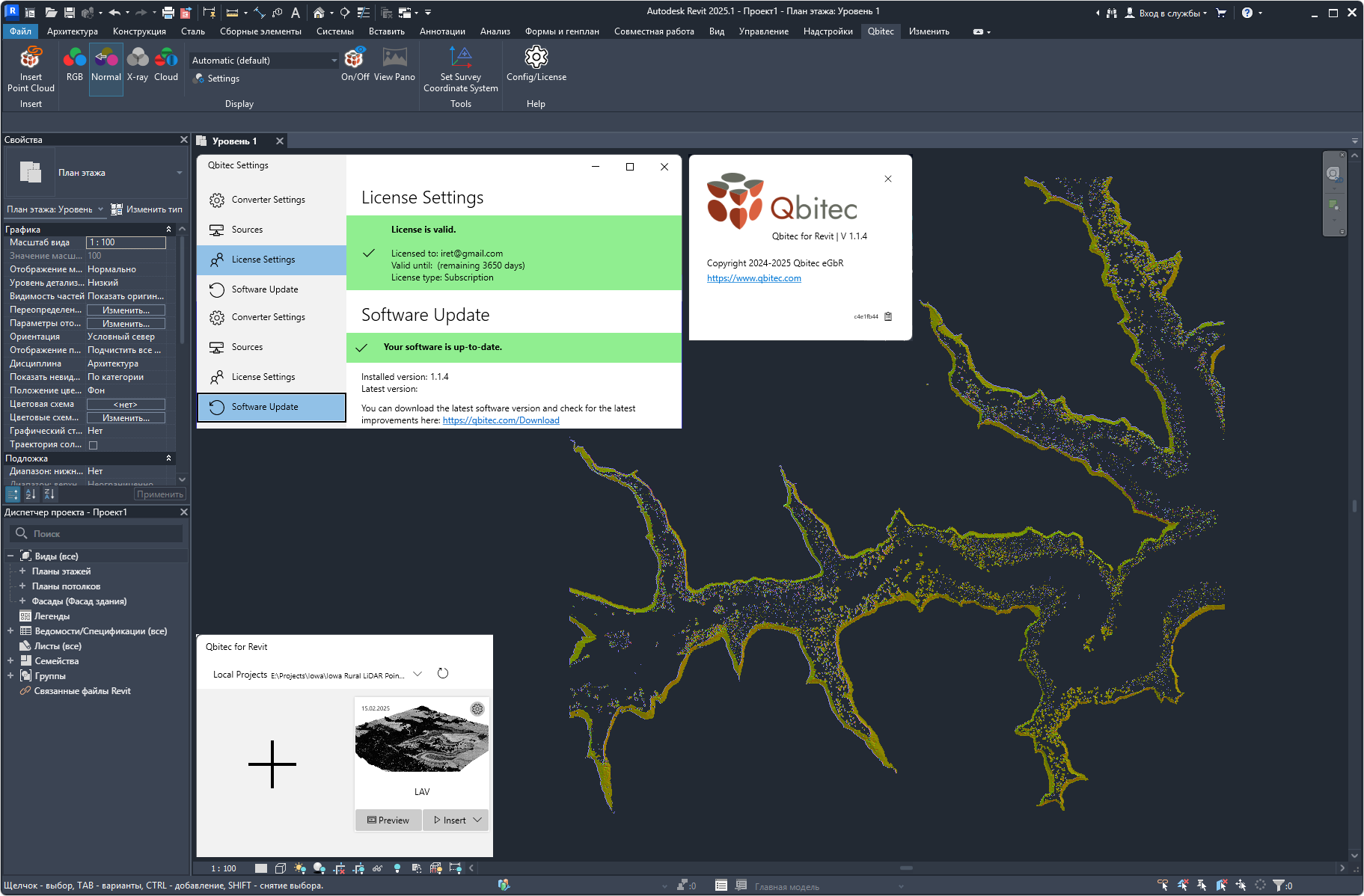Open the Цветовая схема <нет> setting
Image resolution: width=1364 pixels, height=896 pixels.
coord(125,404)
